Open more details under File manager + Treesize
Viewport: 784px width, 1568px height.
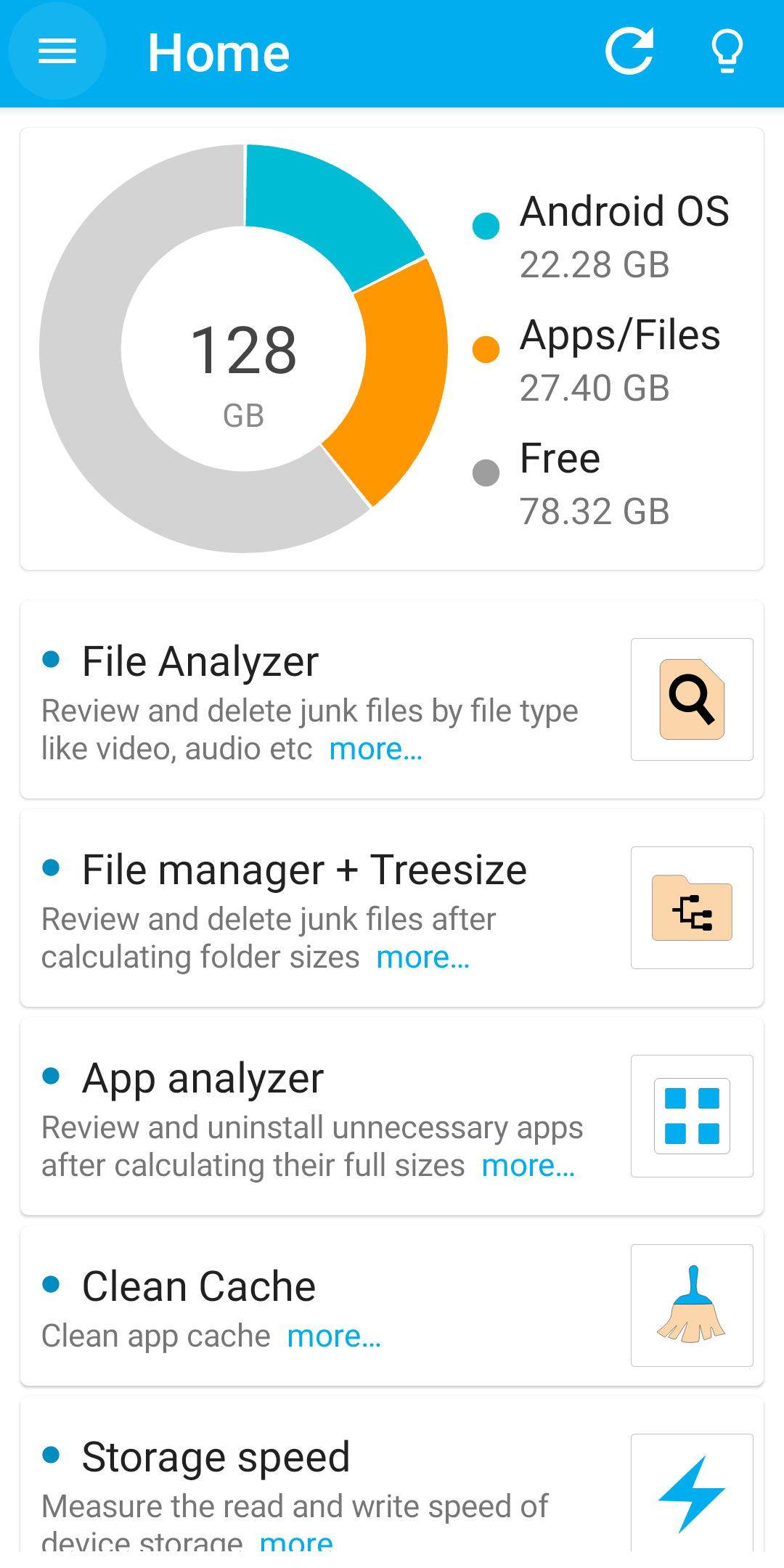pos(422,956)
